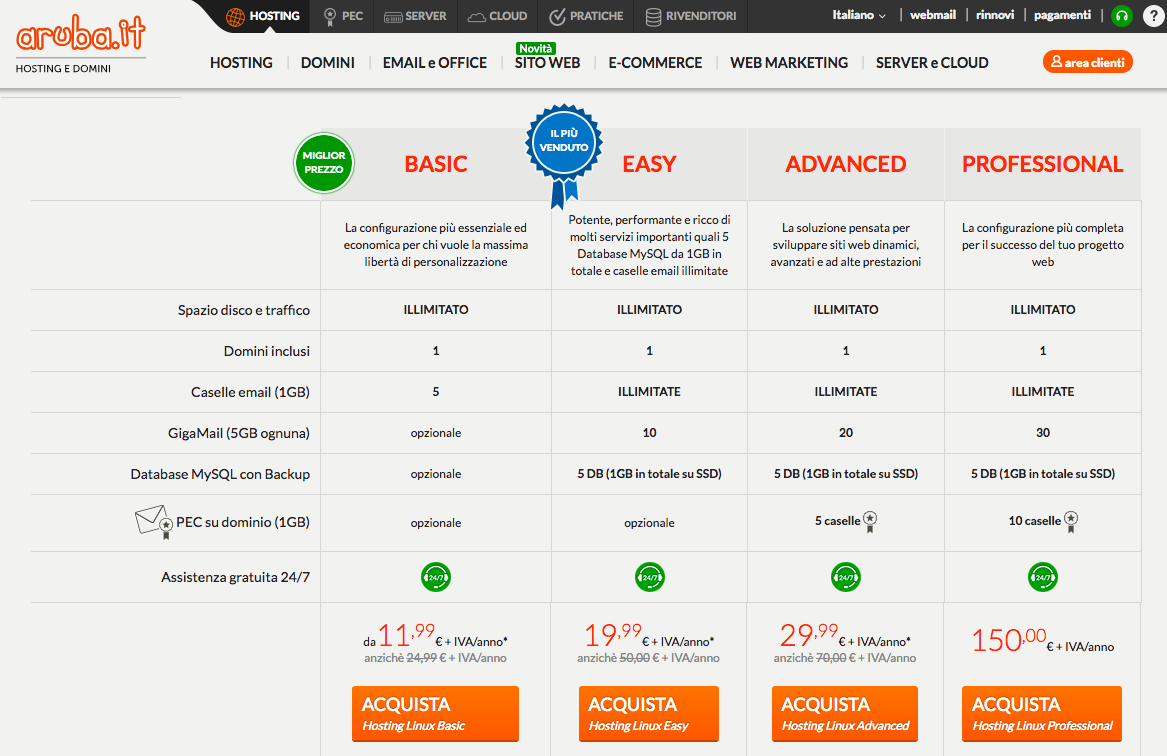Click the 'PEC su dominio (1GB)' label
This screenshot has width=1167, height=756.
243,522
